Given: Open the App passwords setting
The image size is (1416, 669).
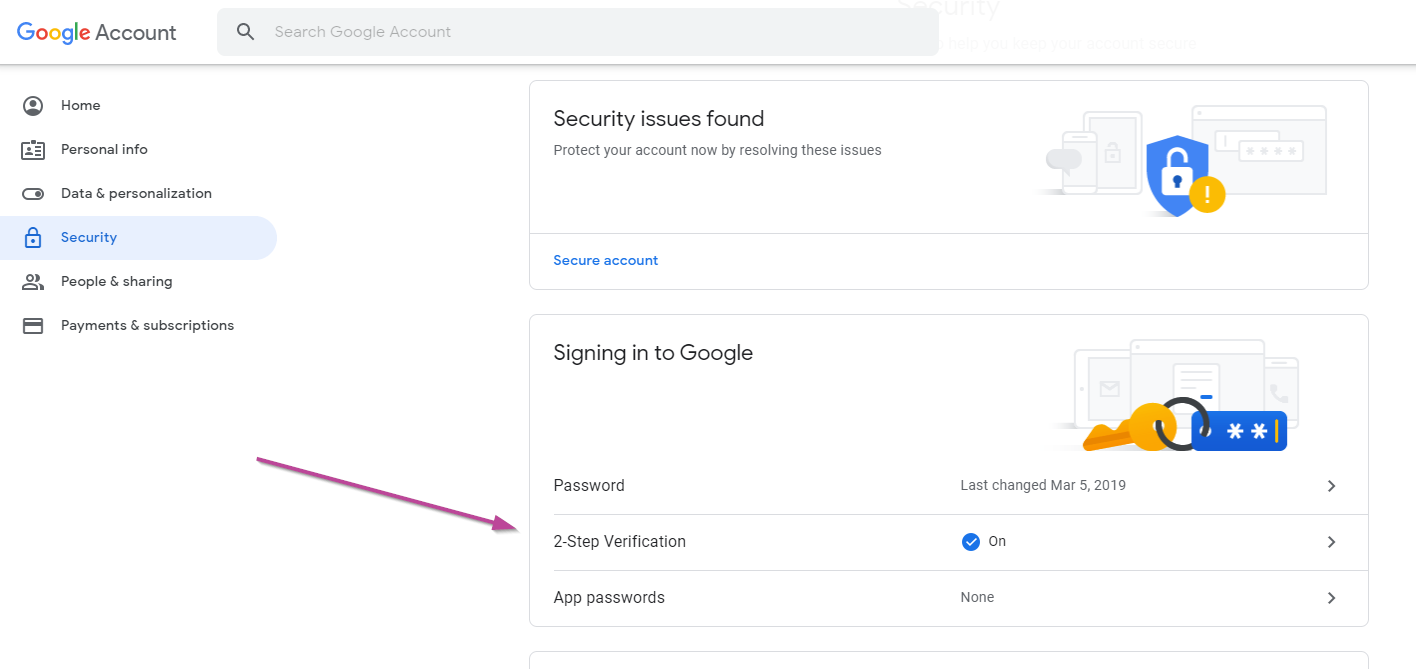Looking at the screenshot, I should tap(609, 598).
